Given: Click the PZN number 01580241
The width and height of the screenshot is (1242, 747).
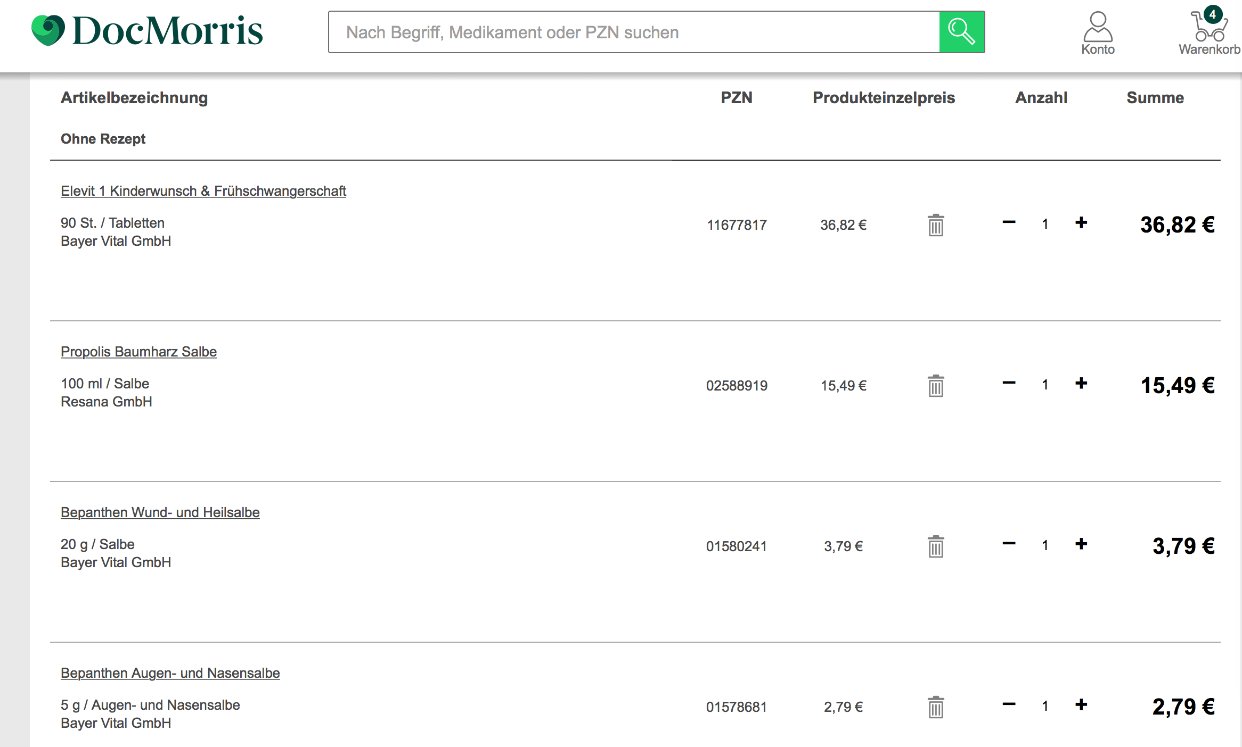Looking at the screenshot, I should pyautogui.click(x=737, y=546).
